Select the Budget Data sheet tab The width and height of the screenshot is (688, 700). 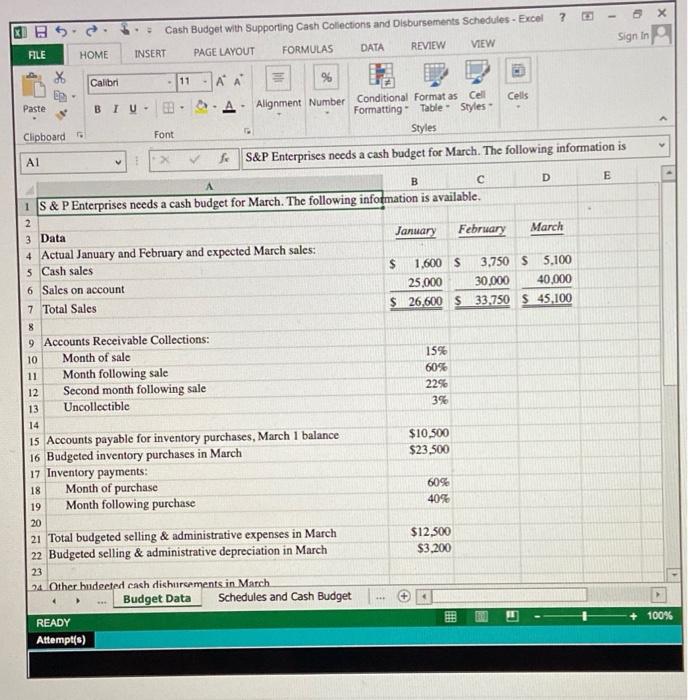[157, 599]
